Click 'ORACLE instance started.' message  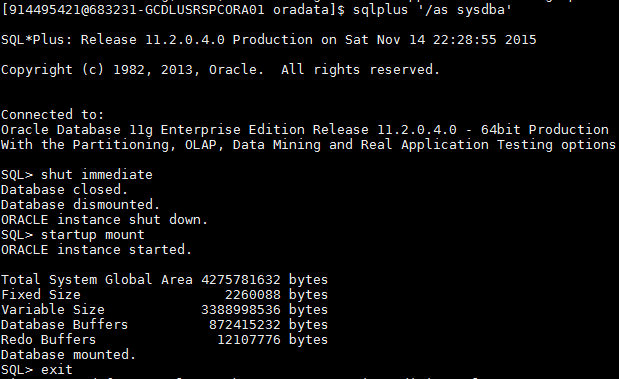click(96, 250)
